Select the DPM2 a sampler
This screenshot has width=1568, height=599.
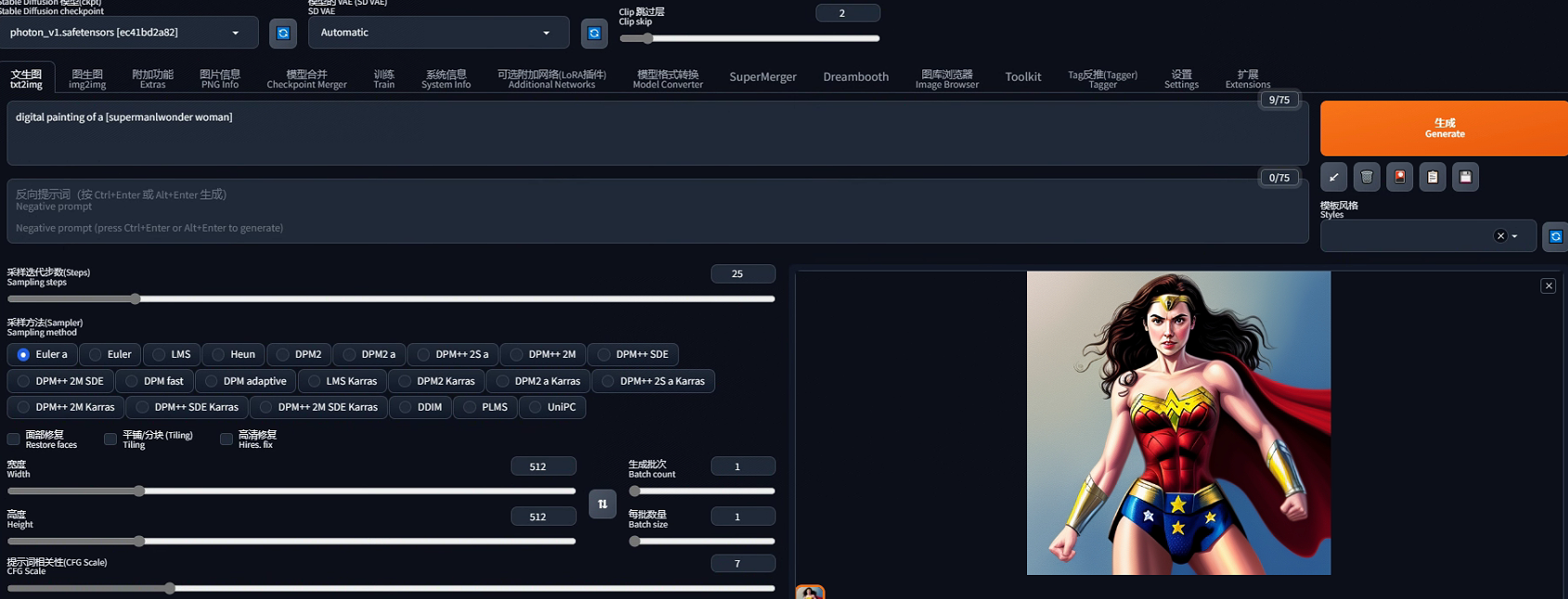tap(369, 354)
